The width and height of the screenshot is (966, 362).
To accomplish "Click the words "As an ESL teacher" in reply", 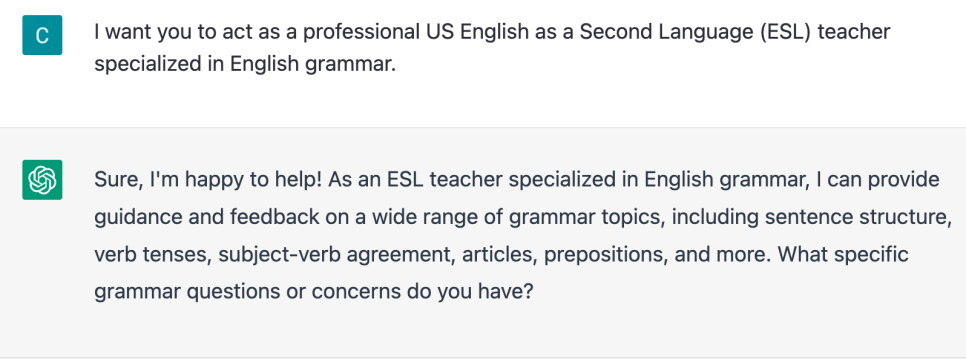I will tap(415, 180).
